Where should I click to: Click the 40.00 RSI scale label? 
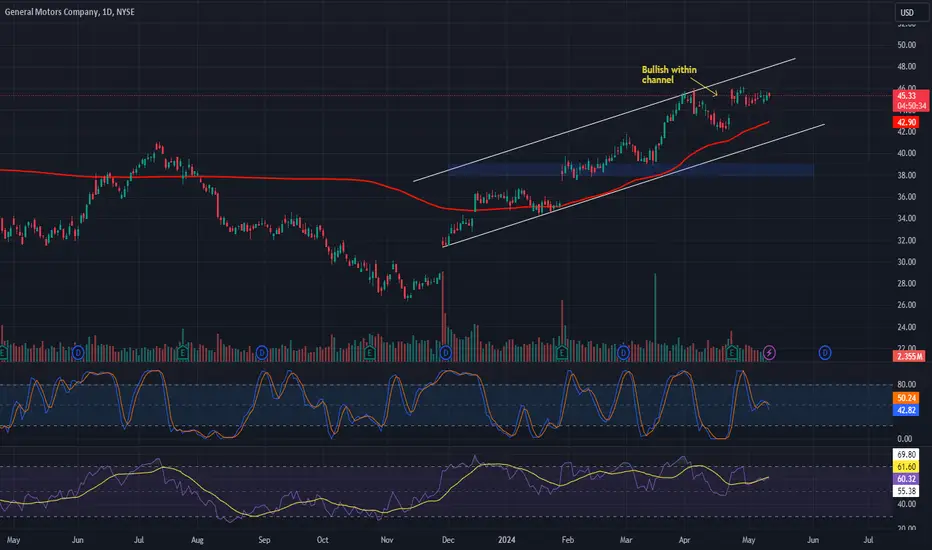(x=906, y=504)
